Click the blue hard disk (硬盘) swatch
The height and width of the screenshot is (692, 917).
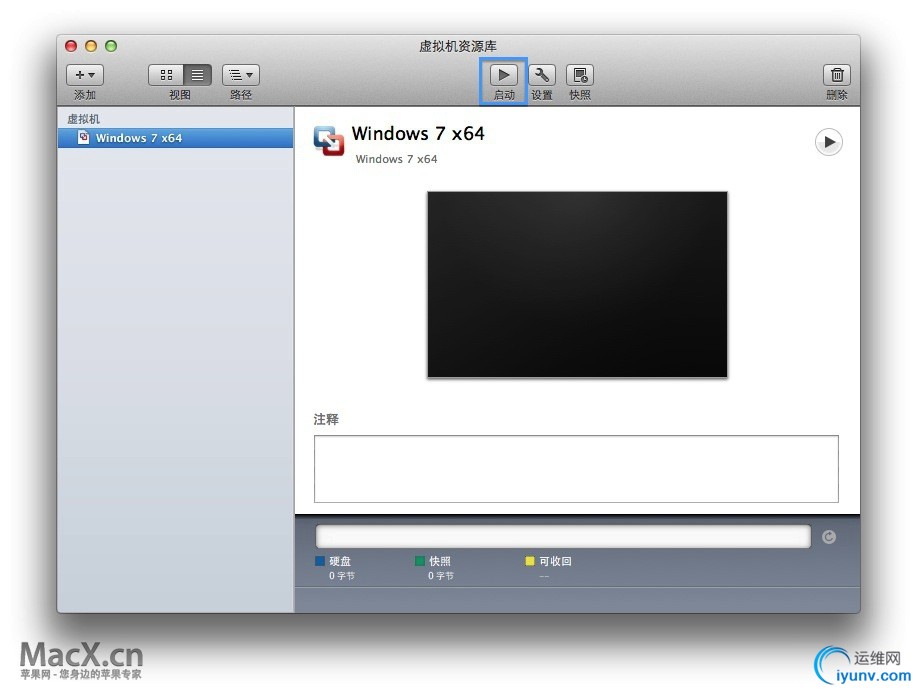pyautogui.click(x=320, y=561)
